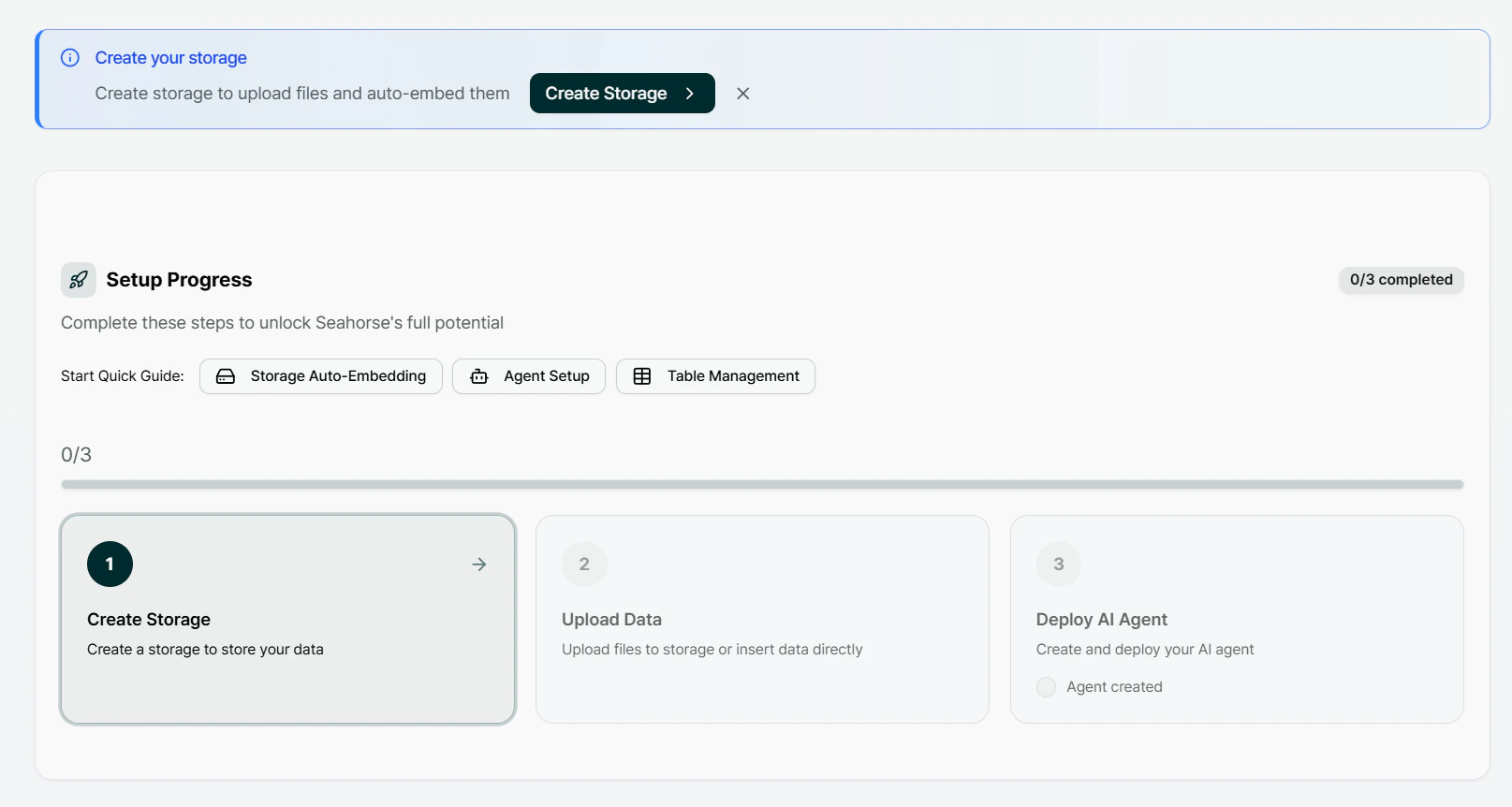Click the 'Create your storage' banner title
1512x807 pixels.
tap(170, 58)
